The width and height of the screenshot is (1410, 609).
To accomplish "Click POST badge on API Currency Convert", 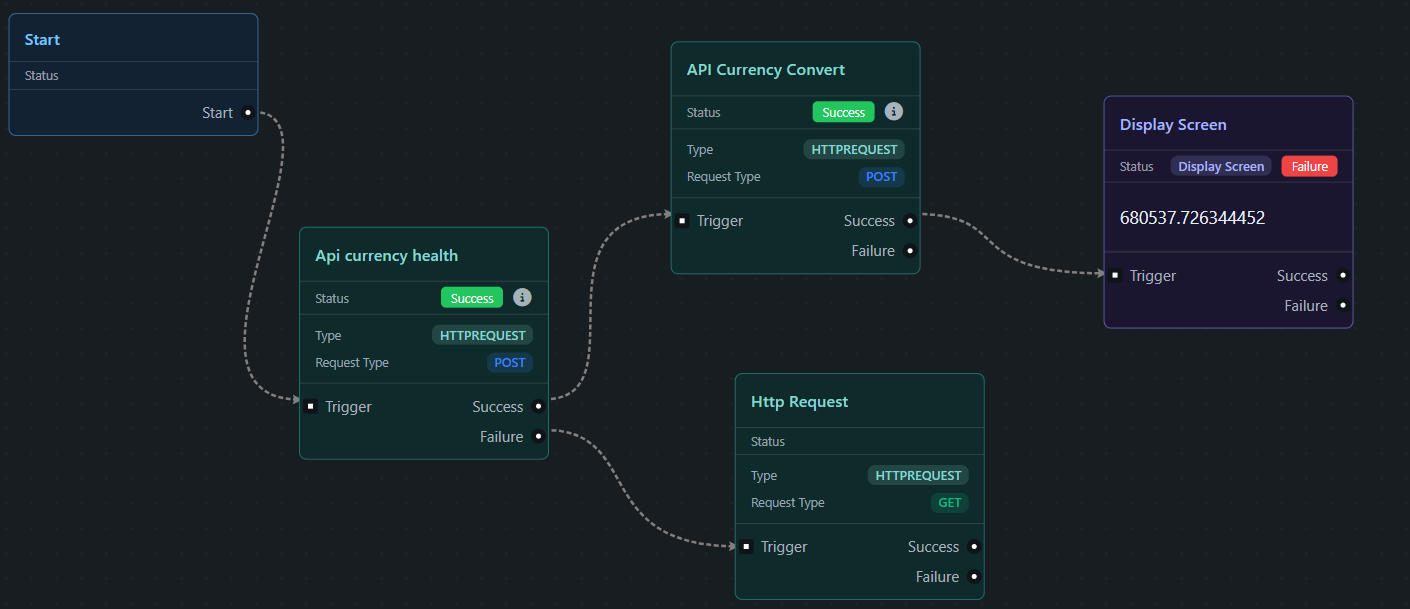I will click(882, 176).
